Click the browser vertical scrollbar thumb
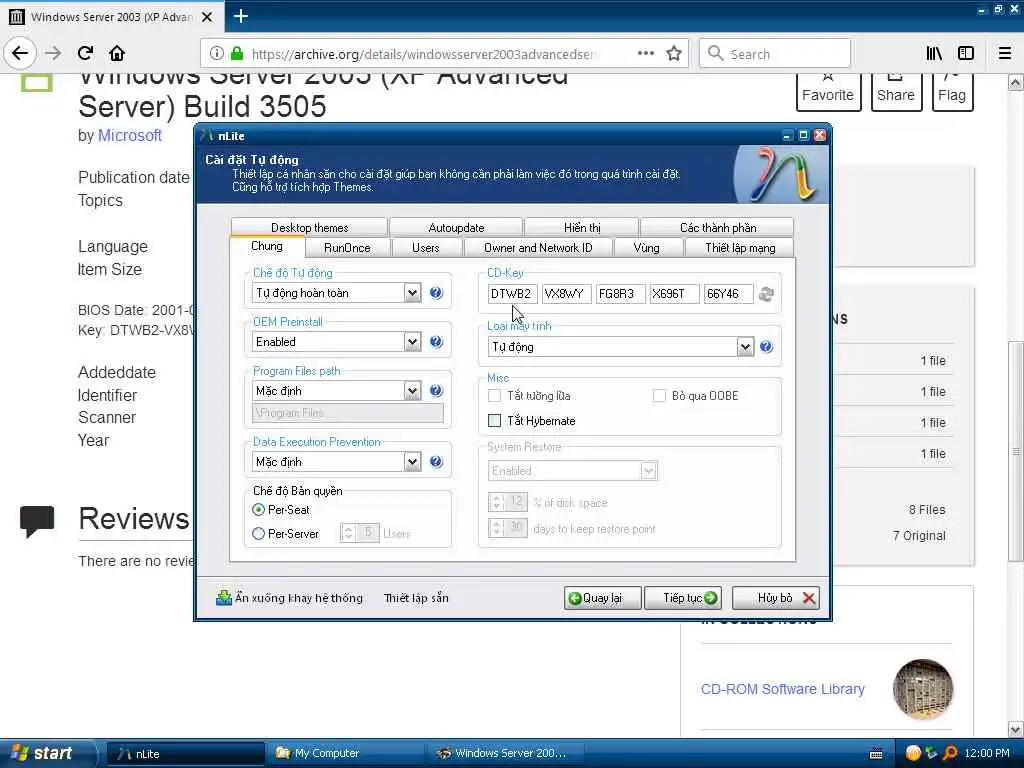 tap(1016, 451)
